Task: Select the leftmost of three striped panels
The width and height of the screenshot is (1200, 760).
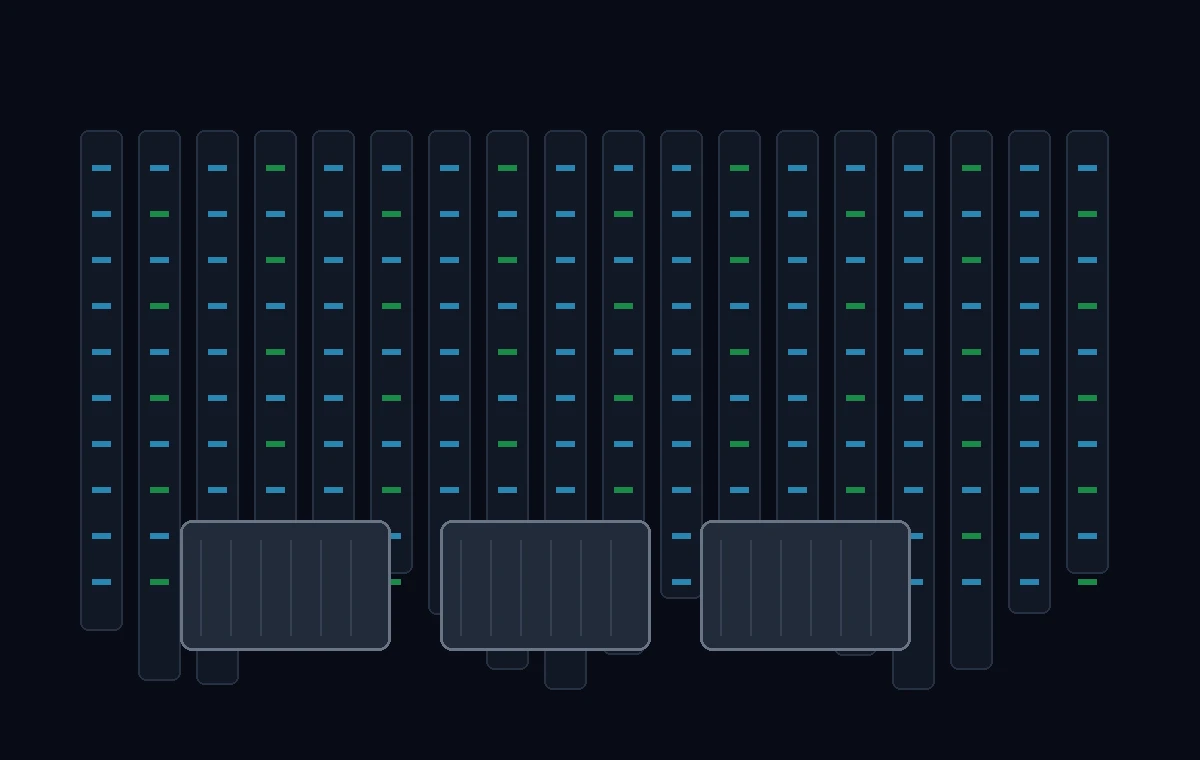Action: (x=285, y=585)
